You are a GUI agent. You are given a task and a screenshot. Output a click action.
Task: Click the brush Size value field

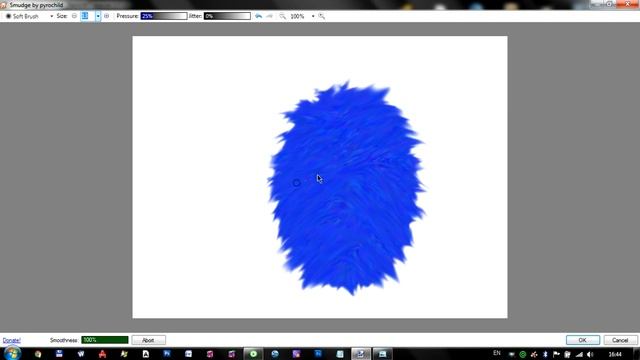(x=87, y=16)
